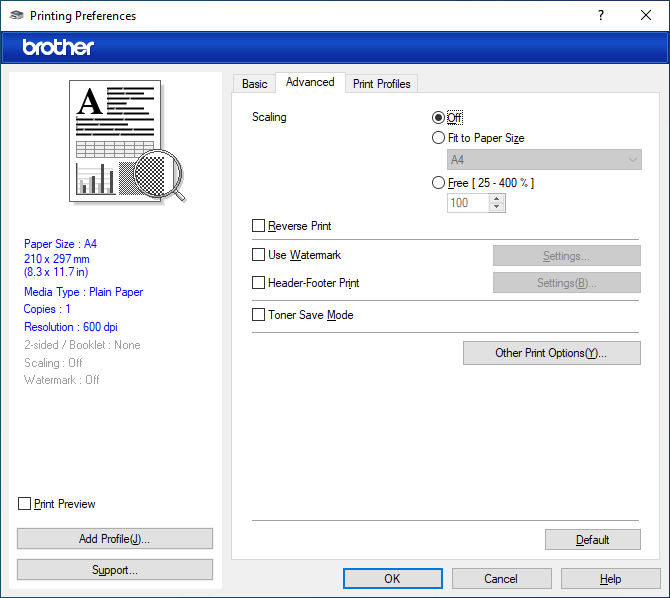This screenshot has width=670, height=598.
Task: Tick the Use Watermark checkbox
Action: tap(259, 255)
